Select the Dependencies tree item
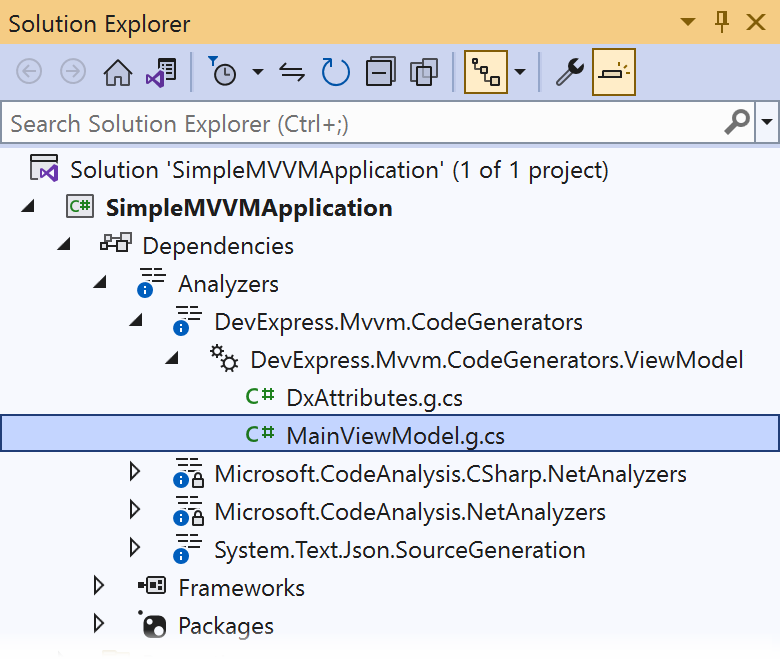The image size is (780, 660). pos(218,246)
